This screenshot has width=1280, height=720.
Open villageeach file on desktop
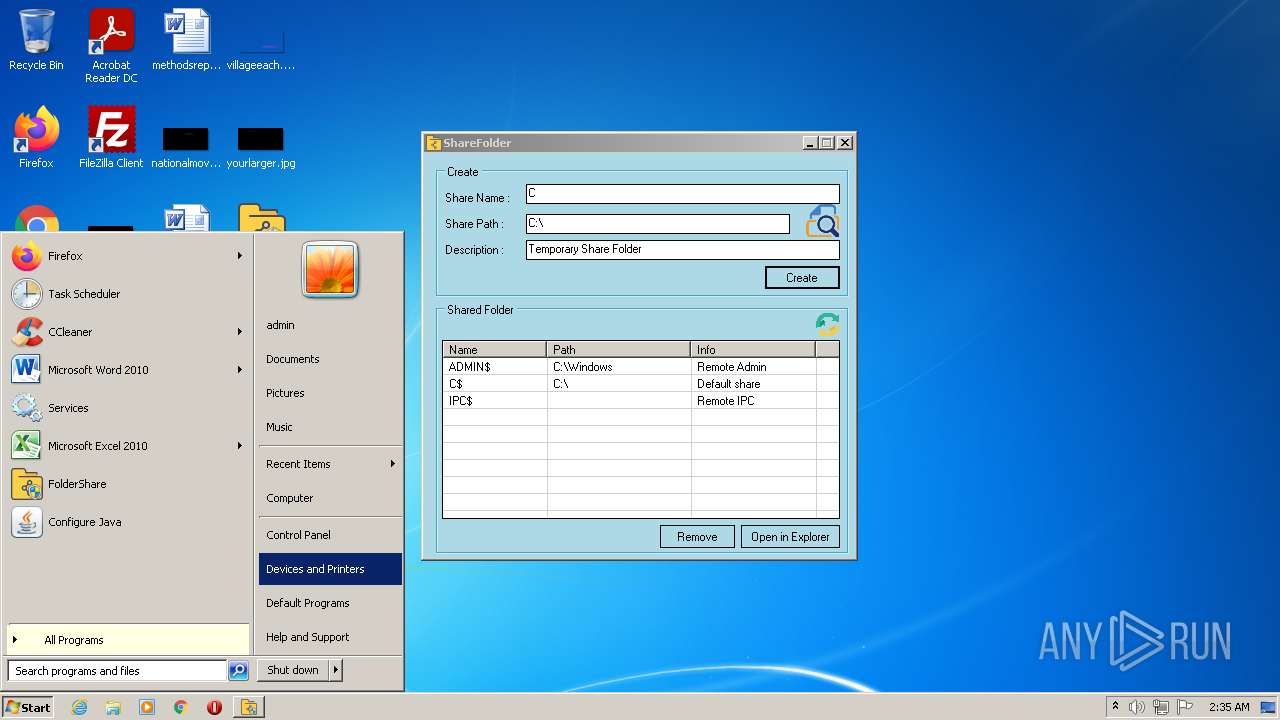pyautogui.click(x=261, y=50)
